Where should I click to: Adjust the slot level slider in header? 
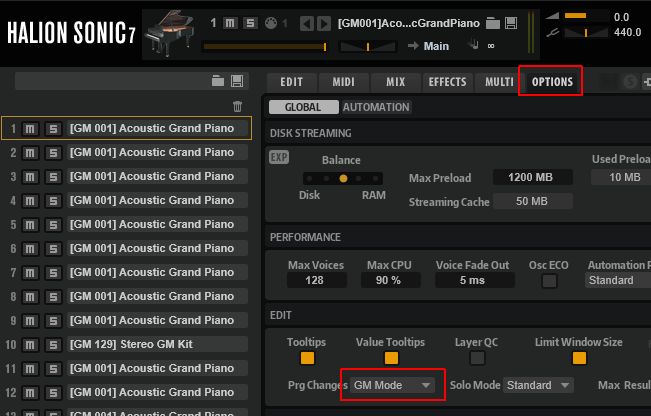point(265,47)
